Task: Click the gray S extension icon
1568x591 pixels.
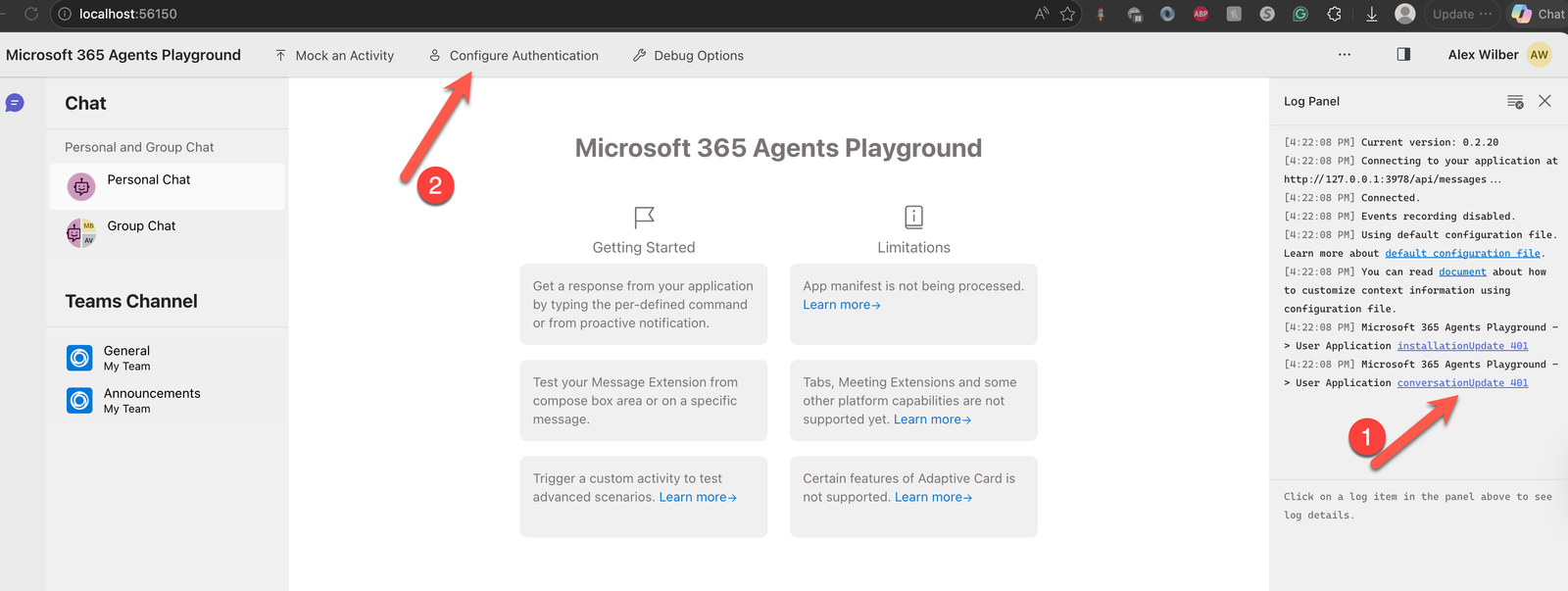Action: coord(1267,14)
